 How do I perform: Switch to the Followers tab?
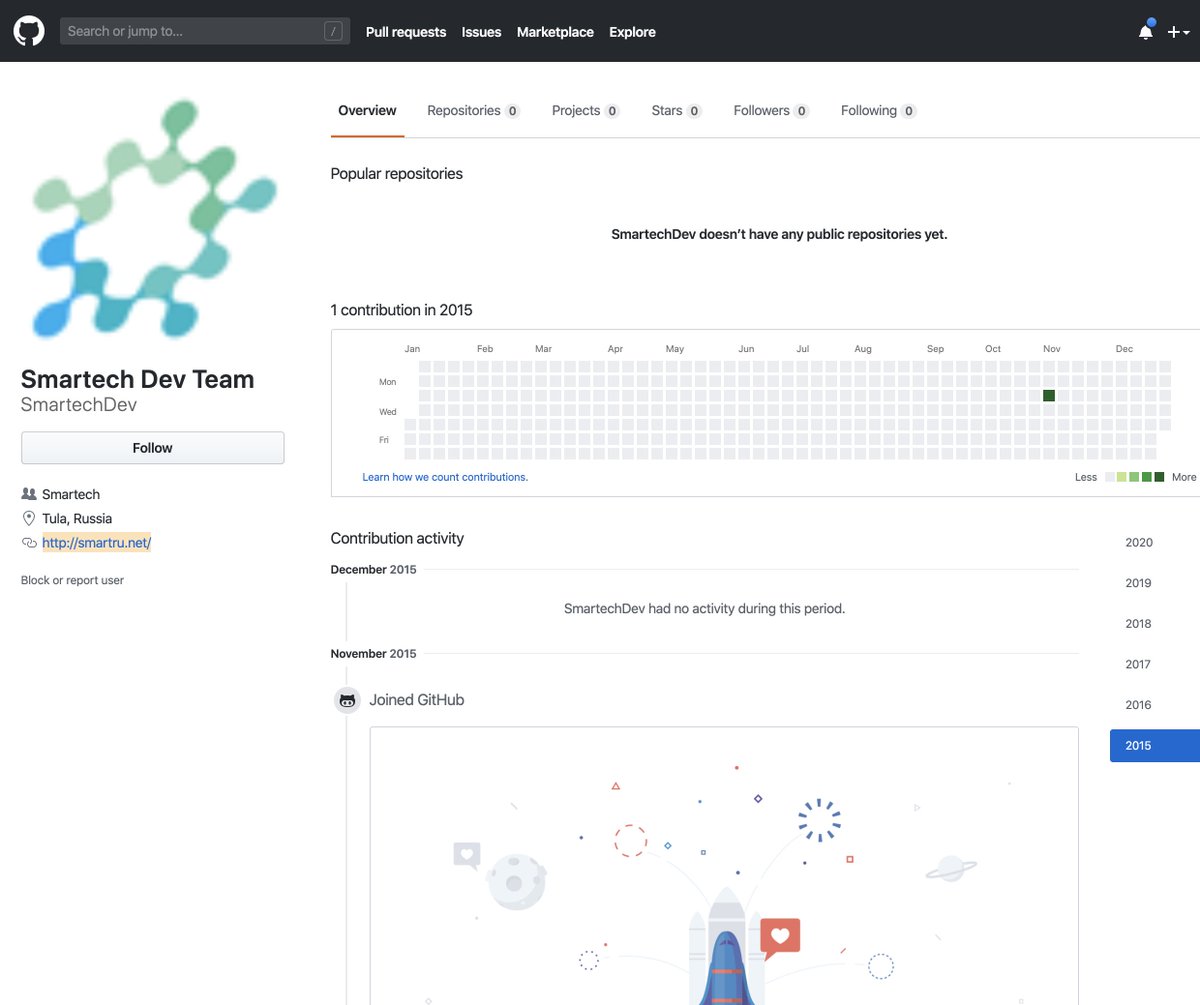click(771, 111)
